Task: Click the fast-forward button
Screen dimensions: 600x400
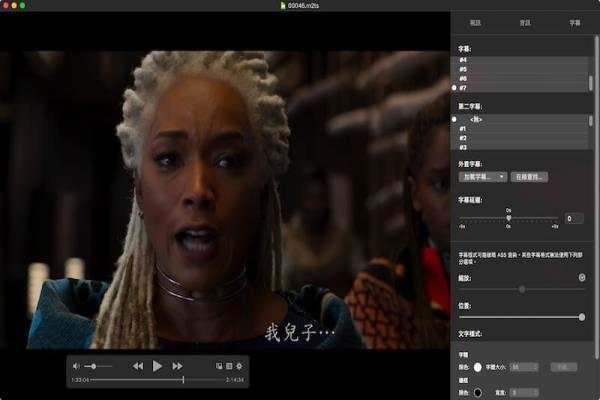Action: click(177, 366)
